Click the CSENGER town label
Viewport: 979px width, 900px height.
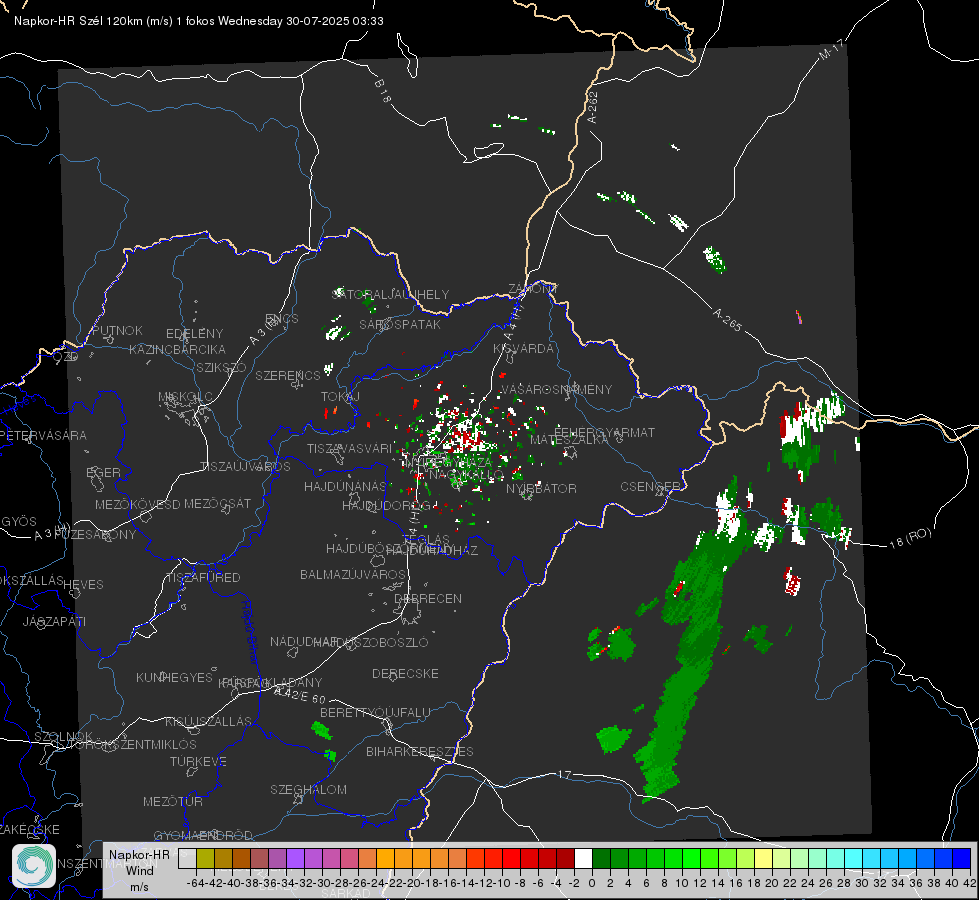click(x=650, y=486)
